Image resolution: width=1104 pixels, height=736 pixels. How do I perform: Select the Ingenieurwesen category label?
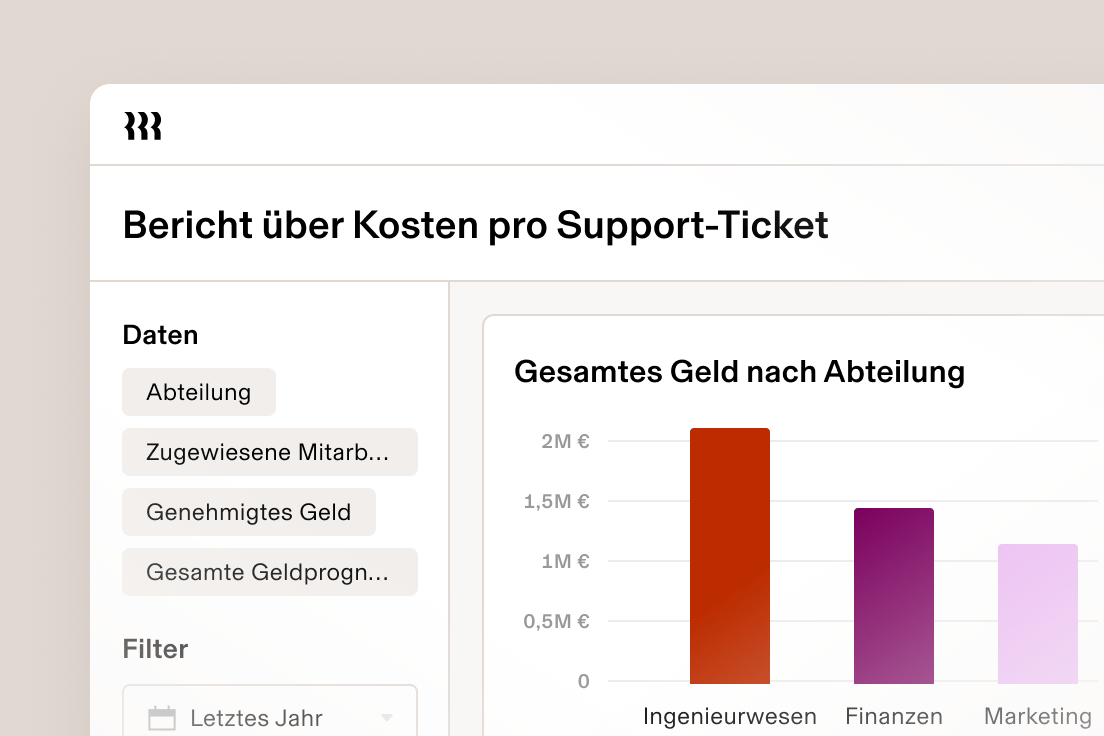(729, 716)
